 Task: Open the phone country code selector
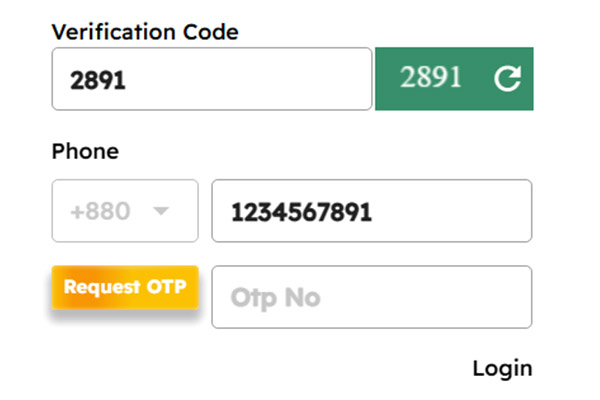125,211
